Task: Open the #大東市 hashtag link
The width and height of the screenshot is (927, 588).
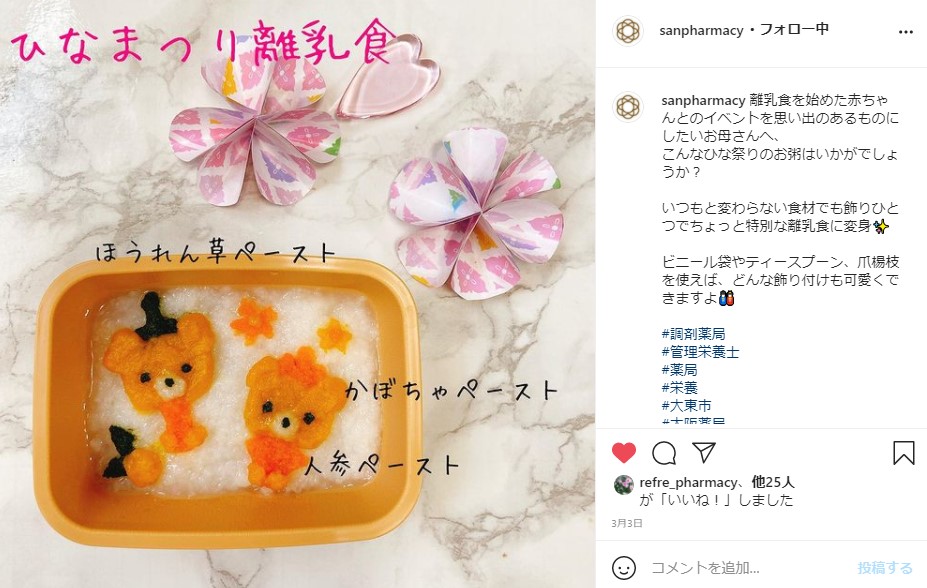Action: point(686,406)
